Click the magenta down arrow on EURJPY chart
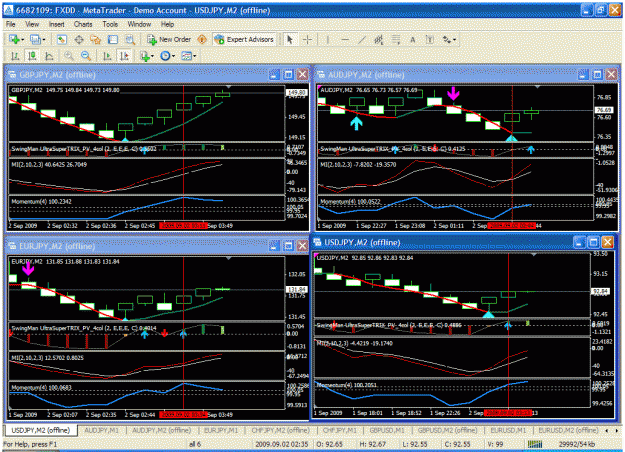The height and width of the screenshot is (452, 625). (x=28, y=269)
